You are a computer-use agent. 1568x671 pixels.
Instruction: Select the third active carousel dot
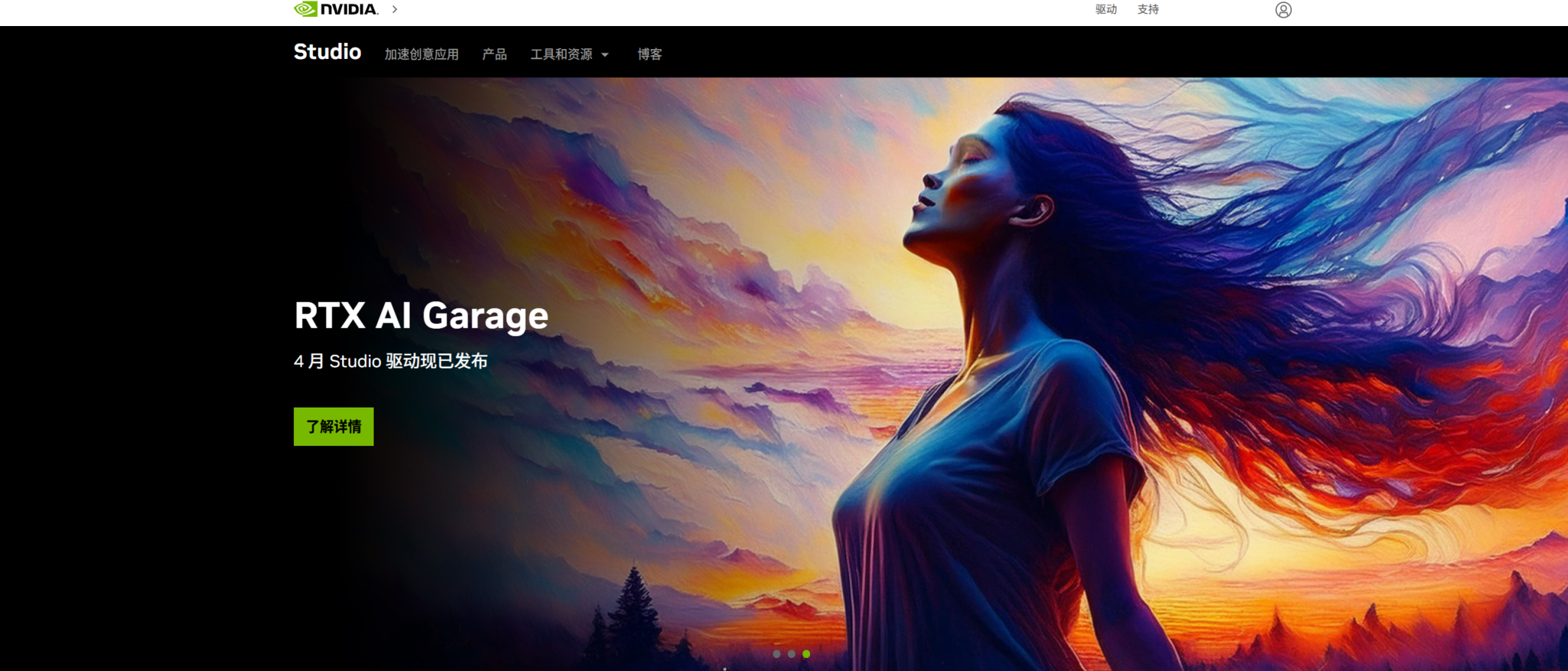tap(806, 654)
